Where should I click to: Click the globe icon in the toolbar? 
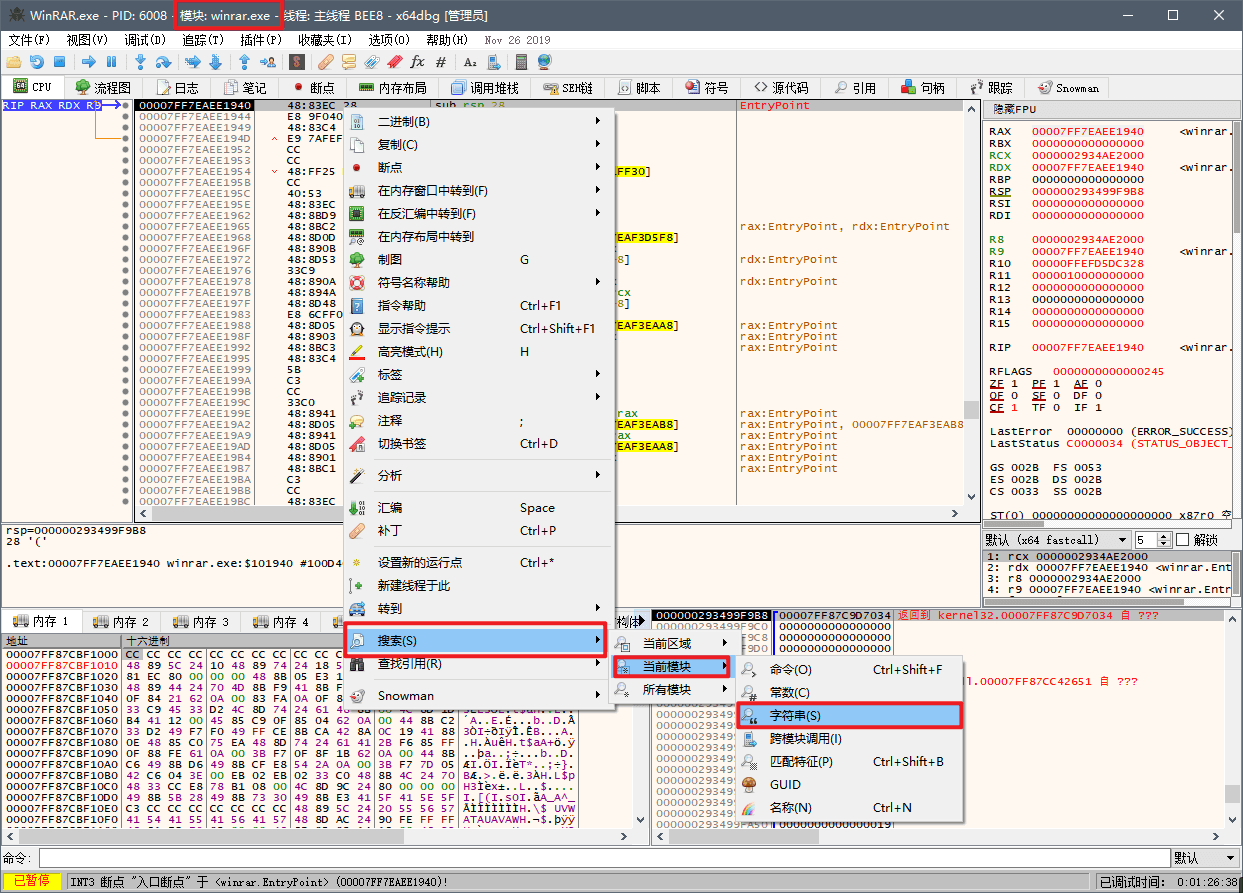[x=544, y=61]
